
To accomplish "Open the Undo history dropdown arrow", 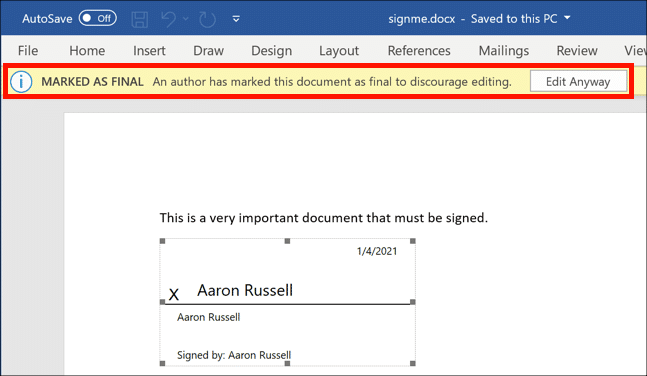I will click(x=186, y=19).
